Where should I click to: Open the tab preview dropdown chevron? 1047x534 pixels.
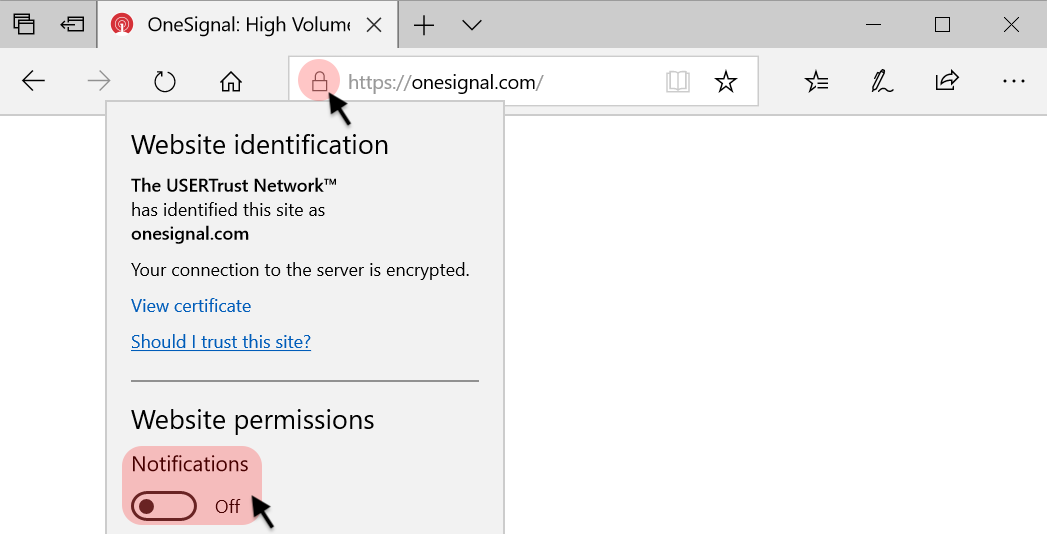472,25
